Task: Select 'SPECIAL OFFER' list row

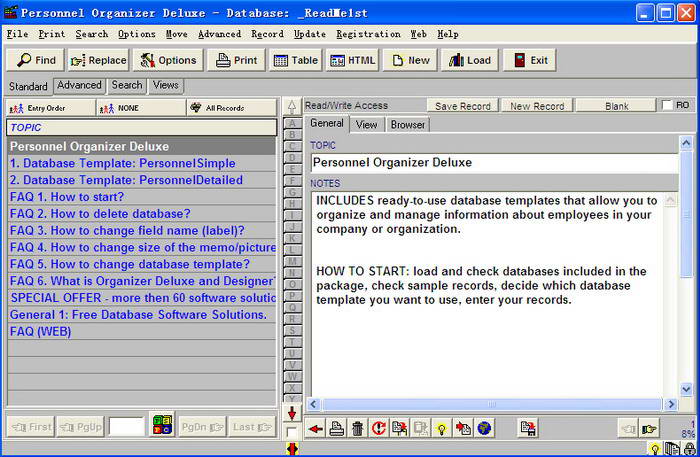Action: tap(142, 298)
